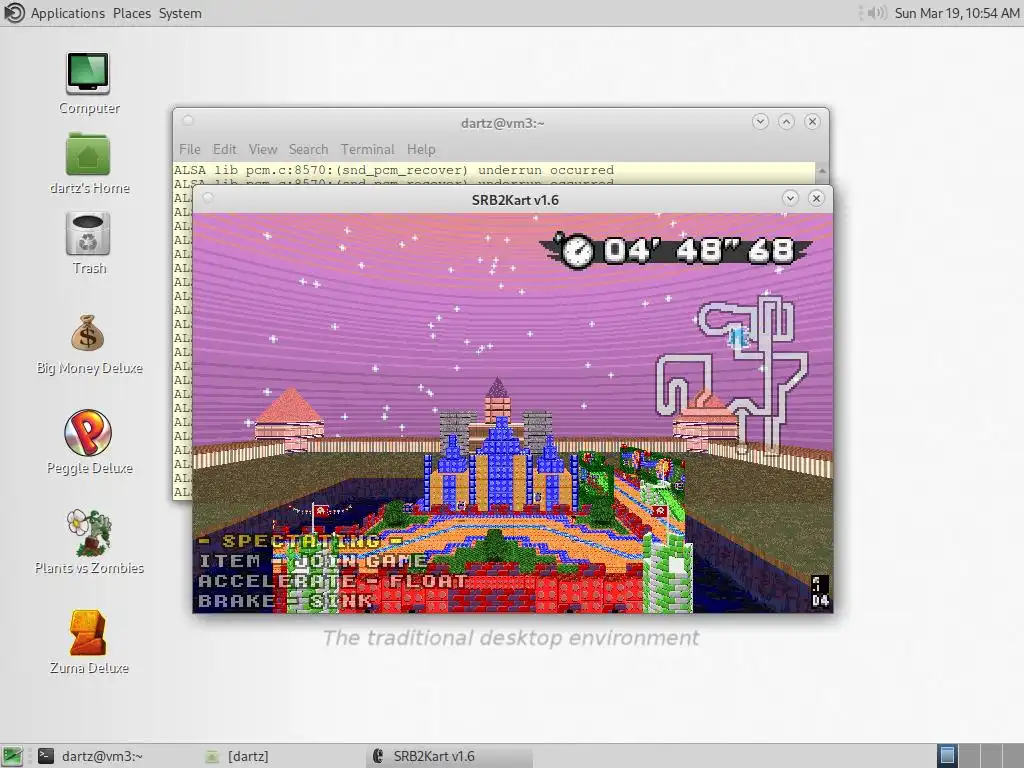Switch to dartz@vm3:~ taskbar entry
Viewport: 1024px width, 768px height.
pyautogui.click(x=90, y=756)
